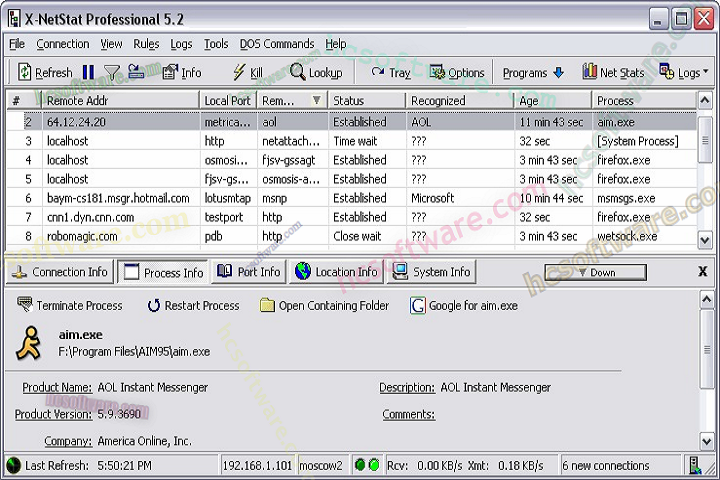Screen dimensions: 720x480
Task: Click the Rem... column sort arrow
Action: coord(316,100)
